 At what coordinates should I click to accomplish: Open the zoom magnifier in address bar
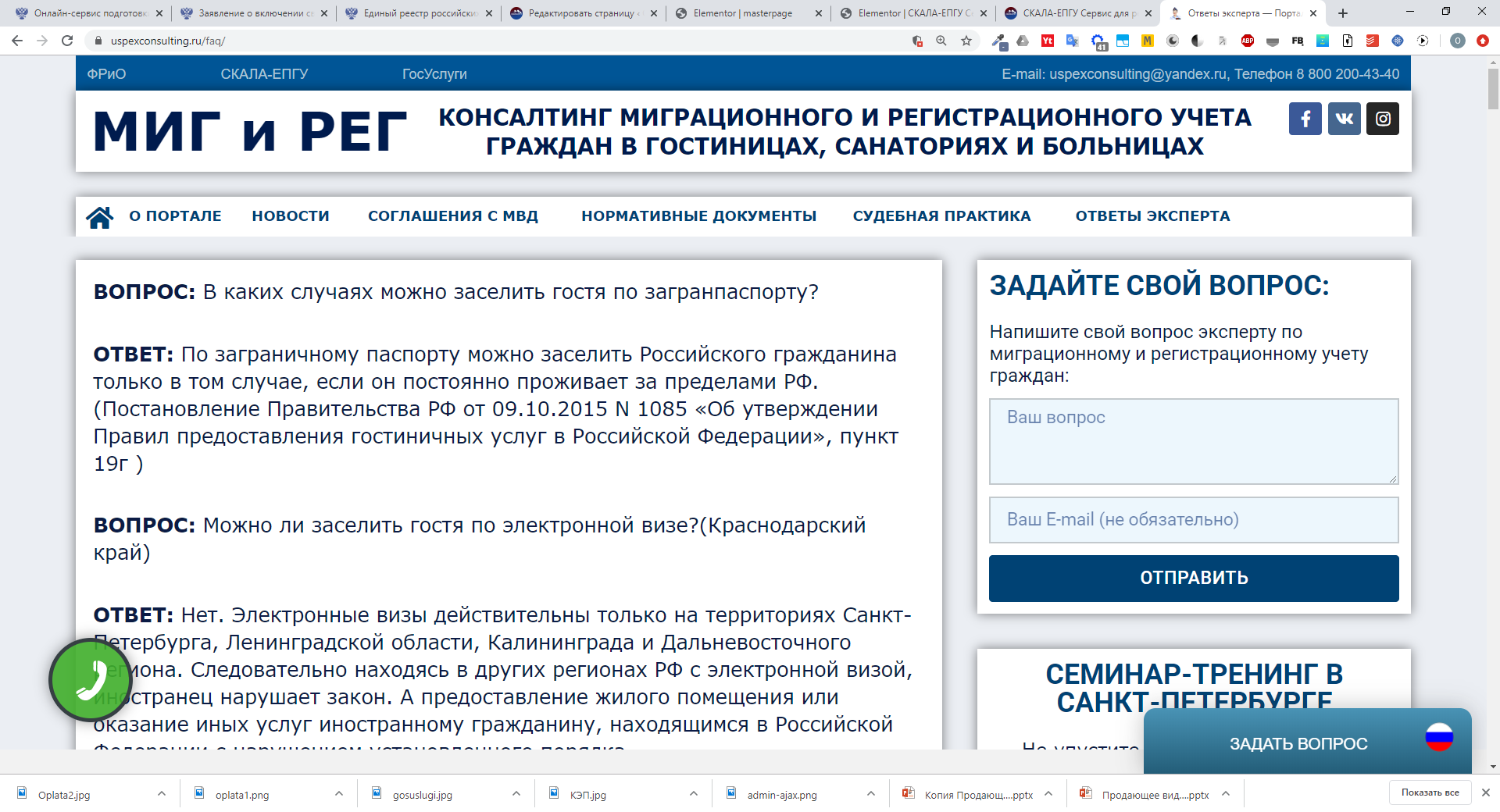[x=941, y=41]
